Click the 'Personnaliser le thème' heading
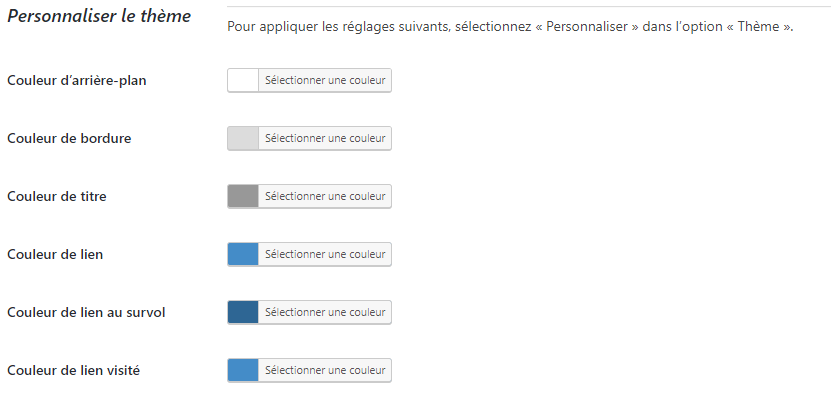The height and width of the screenshot is (398, 831). click(99, 16)
